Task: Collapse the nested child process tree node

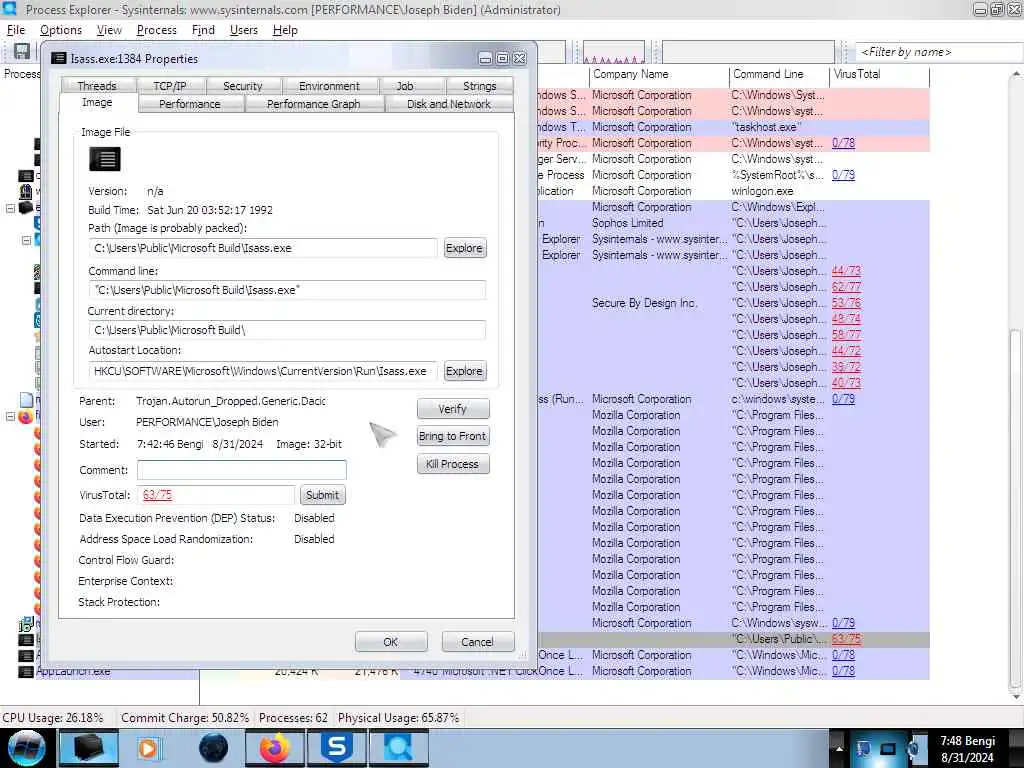Action: (26, 240)
